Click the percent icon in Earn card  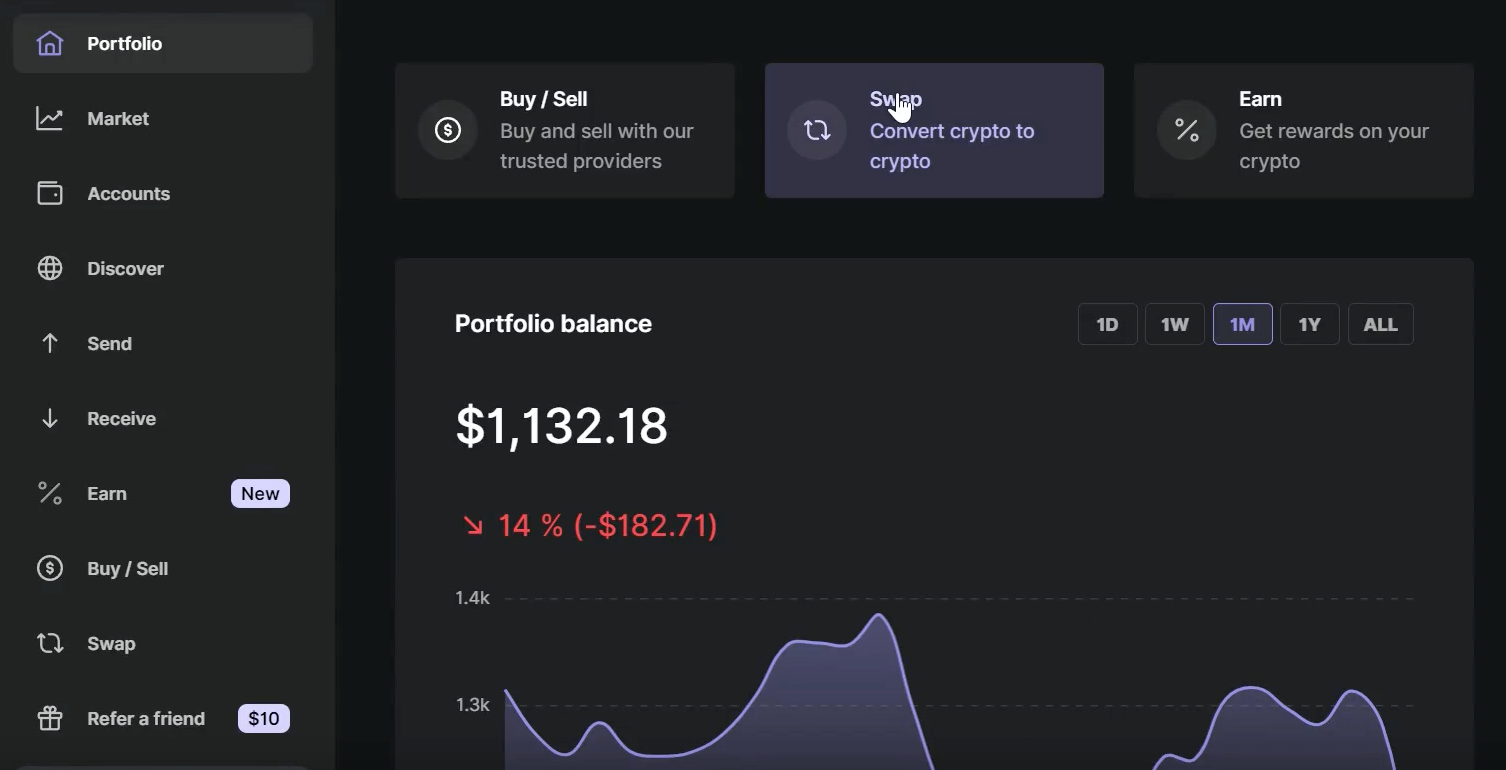click(1187, 130)
